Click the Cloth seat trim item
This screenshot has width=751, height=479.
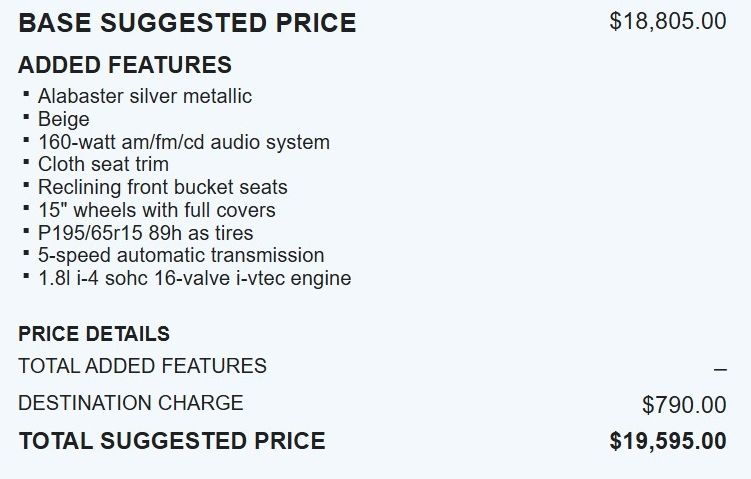tap(103, 164)
